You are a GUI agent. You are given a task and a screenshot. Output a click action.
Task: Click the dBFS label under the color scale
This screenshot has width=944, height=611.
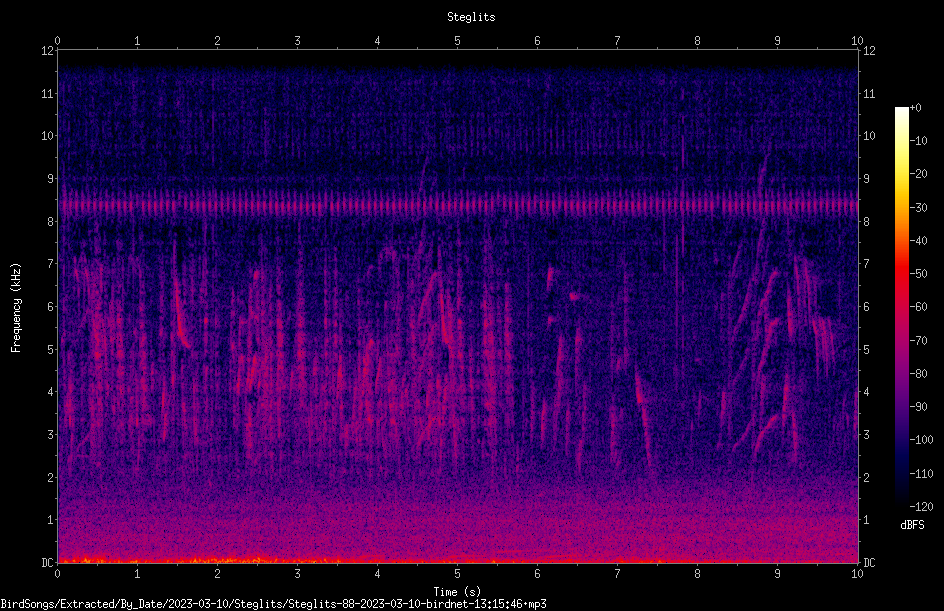[x=912, y=525]
